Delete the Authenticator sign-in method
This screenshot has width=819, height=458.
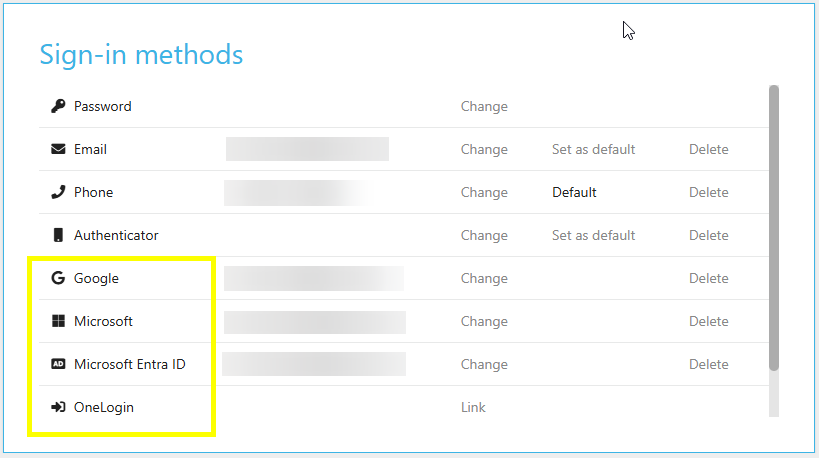[x=708, y=235]
